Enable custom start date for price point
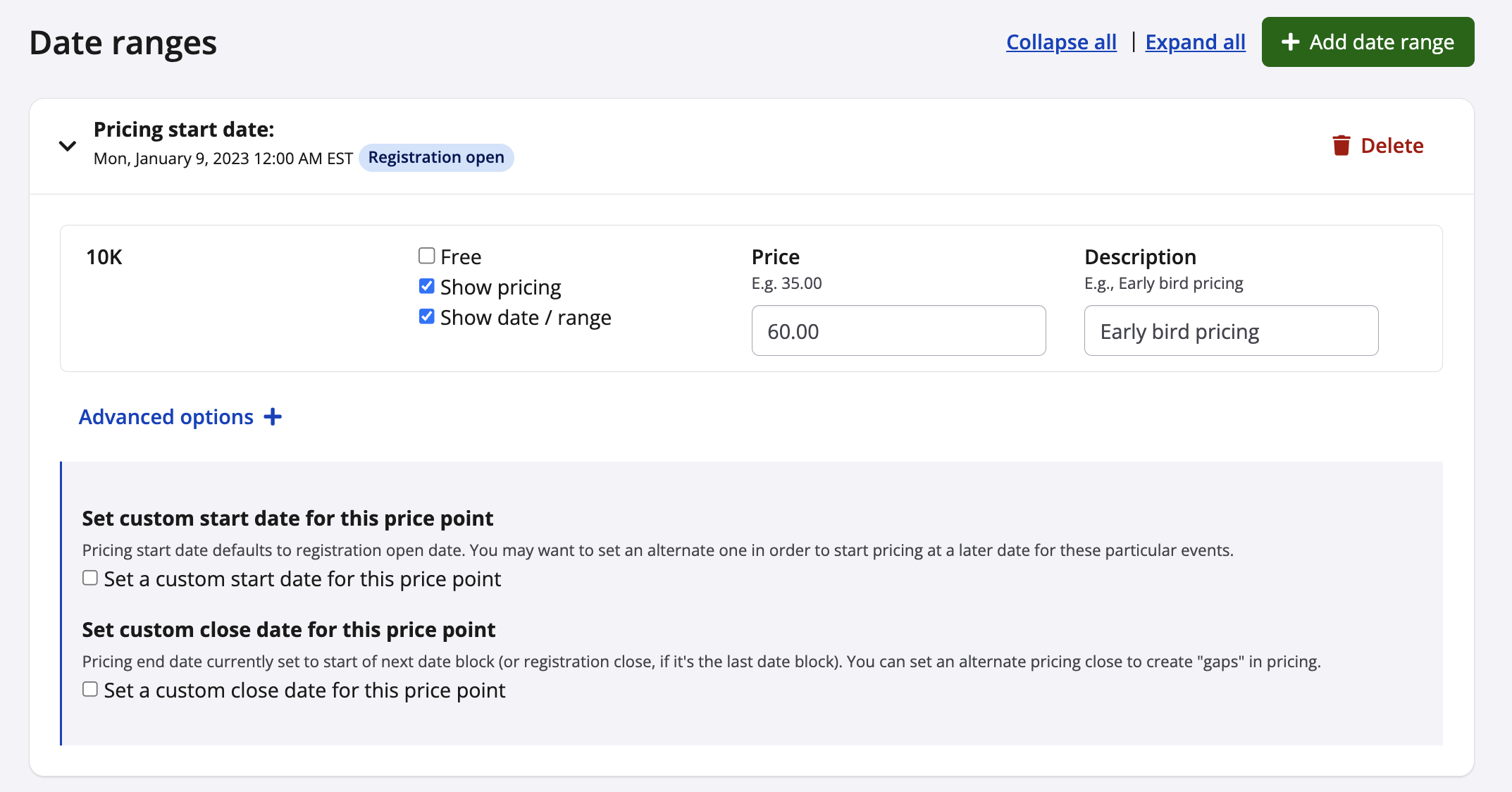Screen dimensions: 1512x792 90,578
